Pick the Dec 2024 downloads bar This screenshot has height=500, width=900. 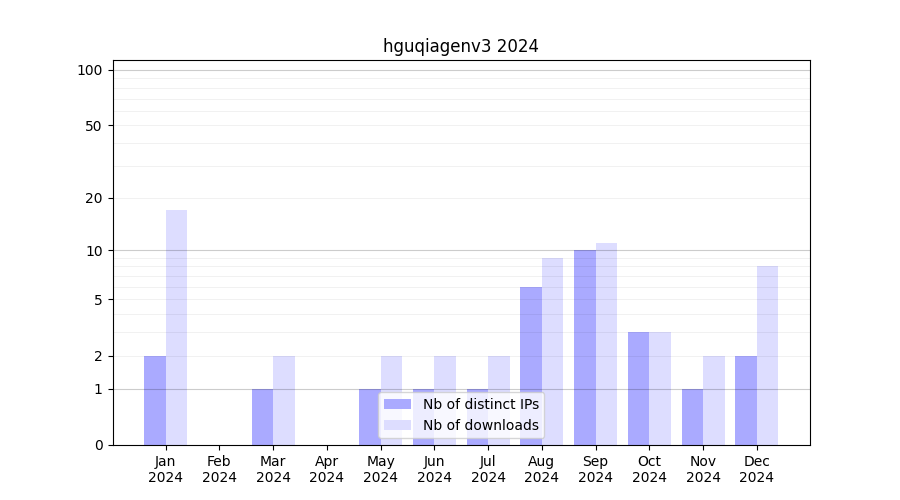767,355
